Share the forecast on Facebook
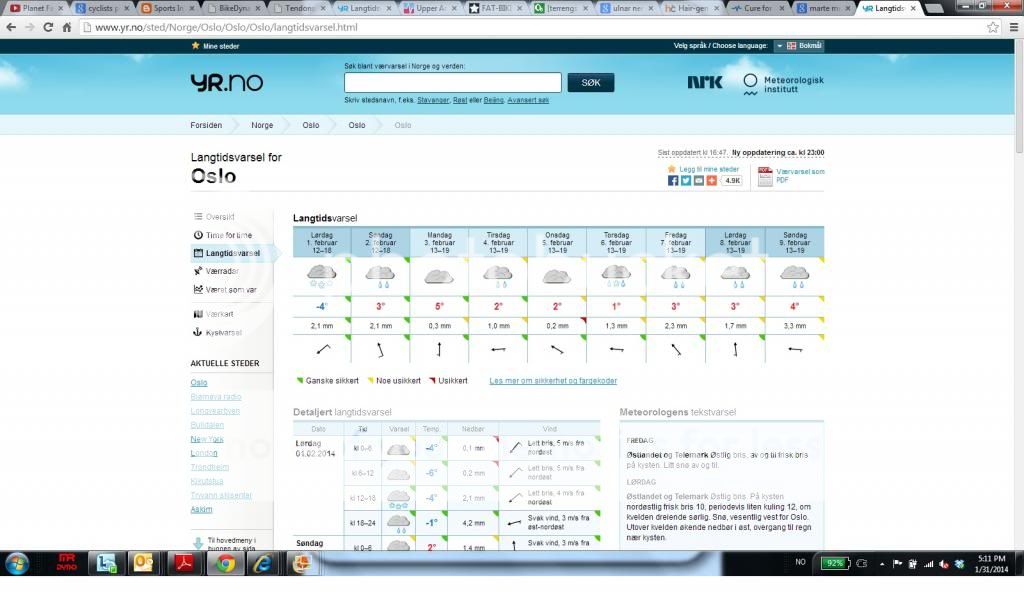The height and width of the screenshot is (593, 1024). [673, 181]
